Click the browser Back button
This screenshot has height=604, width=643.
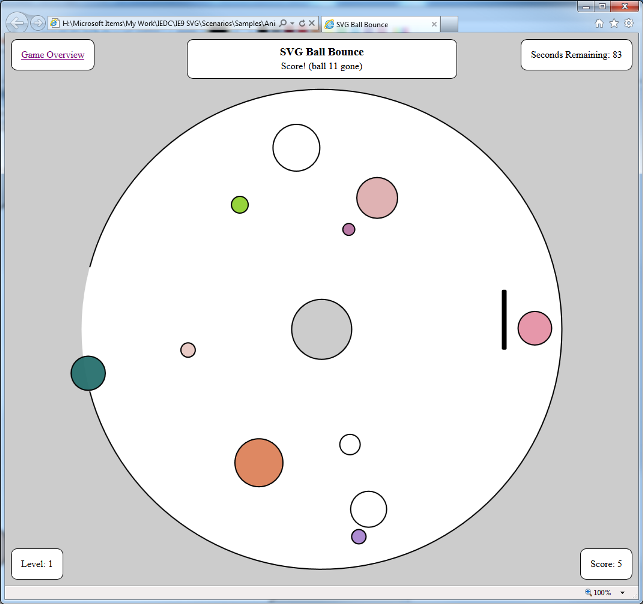pyautogui.click(x=17, y=23)
